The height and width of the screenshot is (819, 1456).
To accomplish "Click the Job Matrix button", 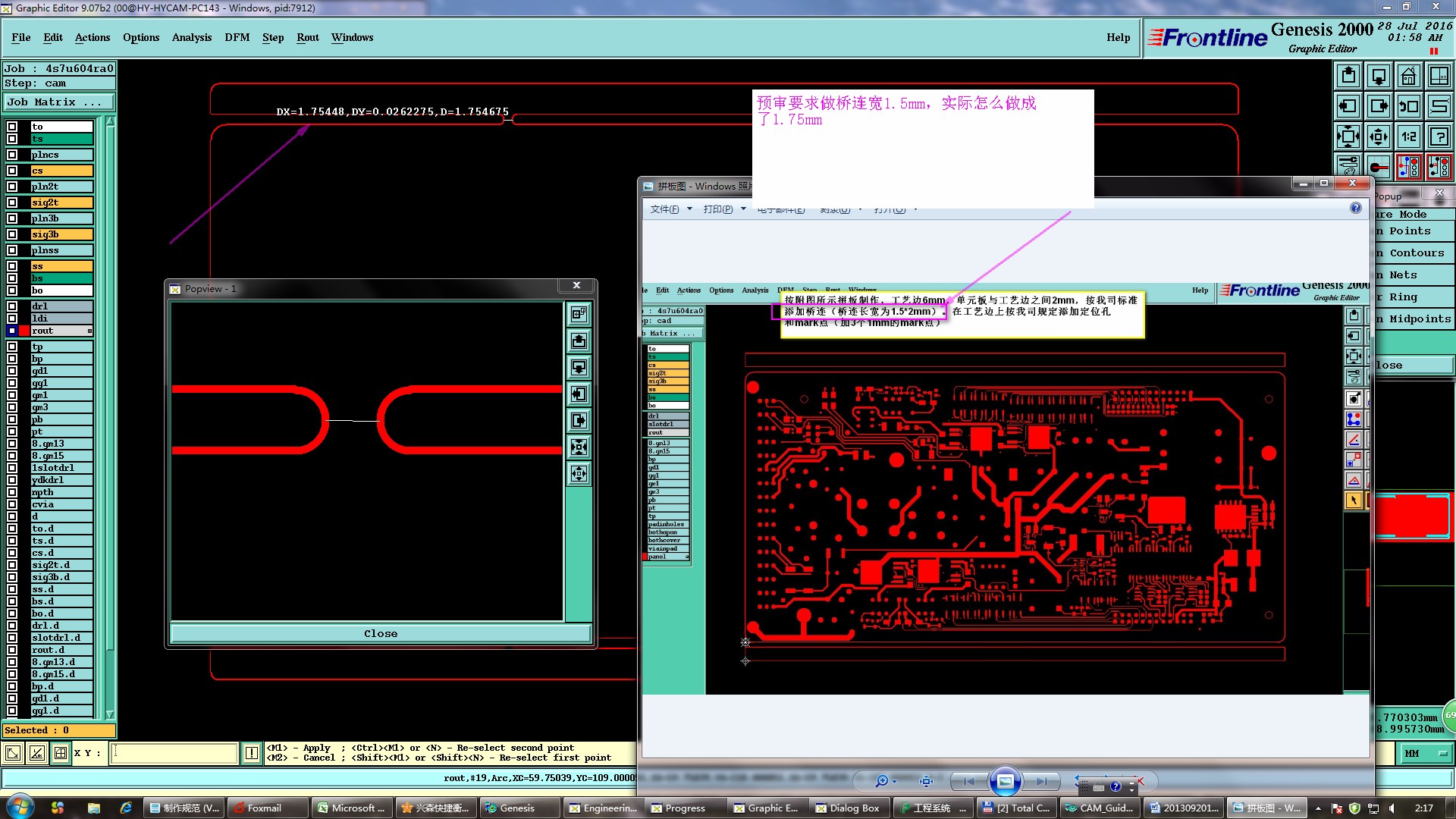I will (x=58, y=102).
